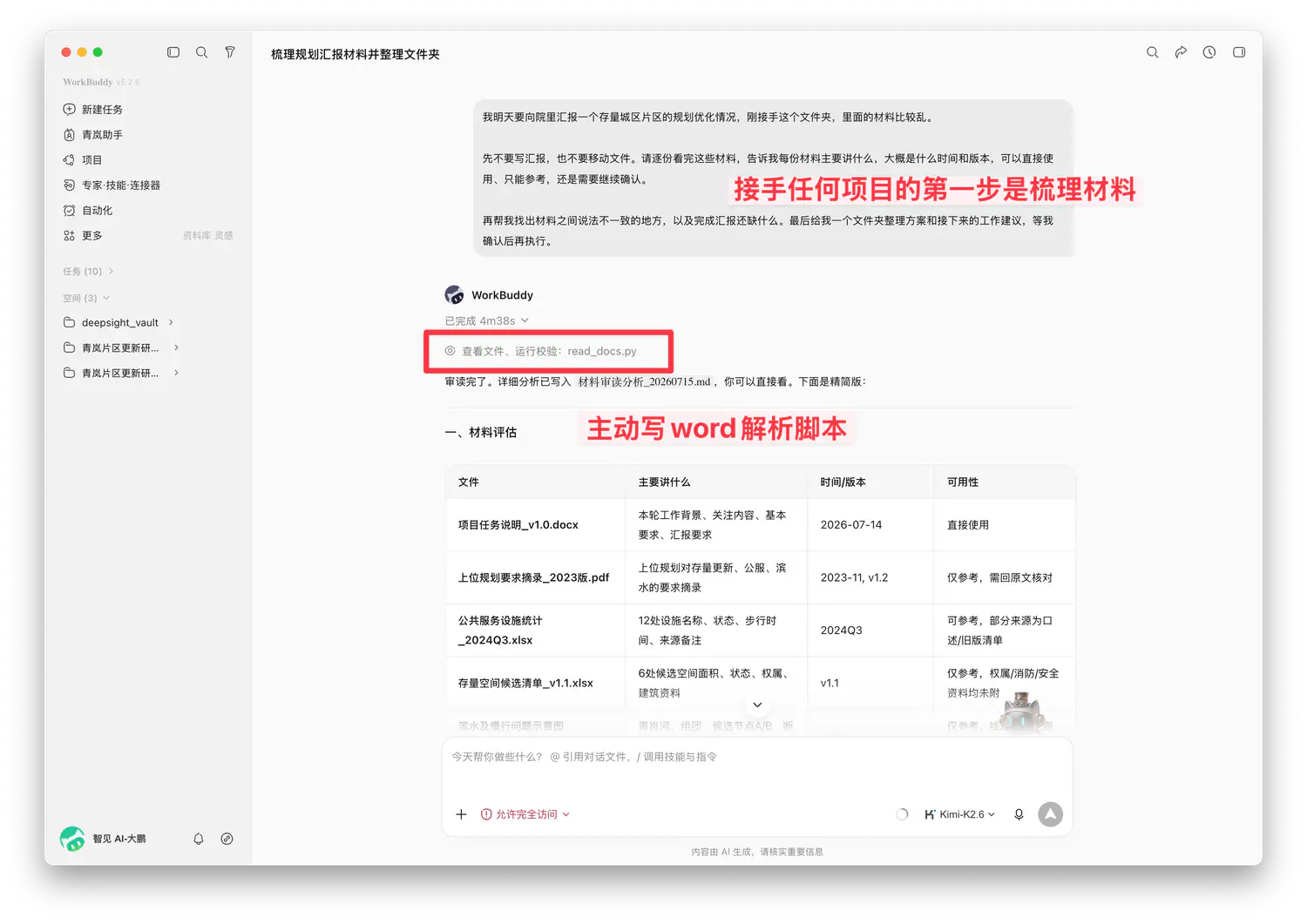The image size is (1307, 924).
Task: Click the robot mascot figure
Action: 1022,712
